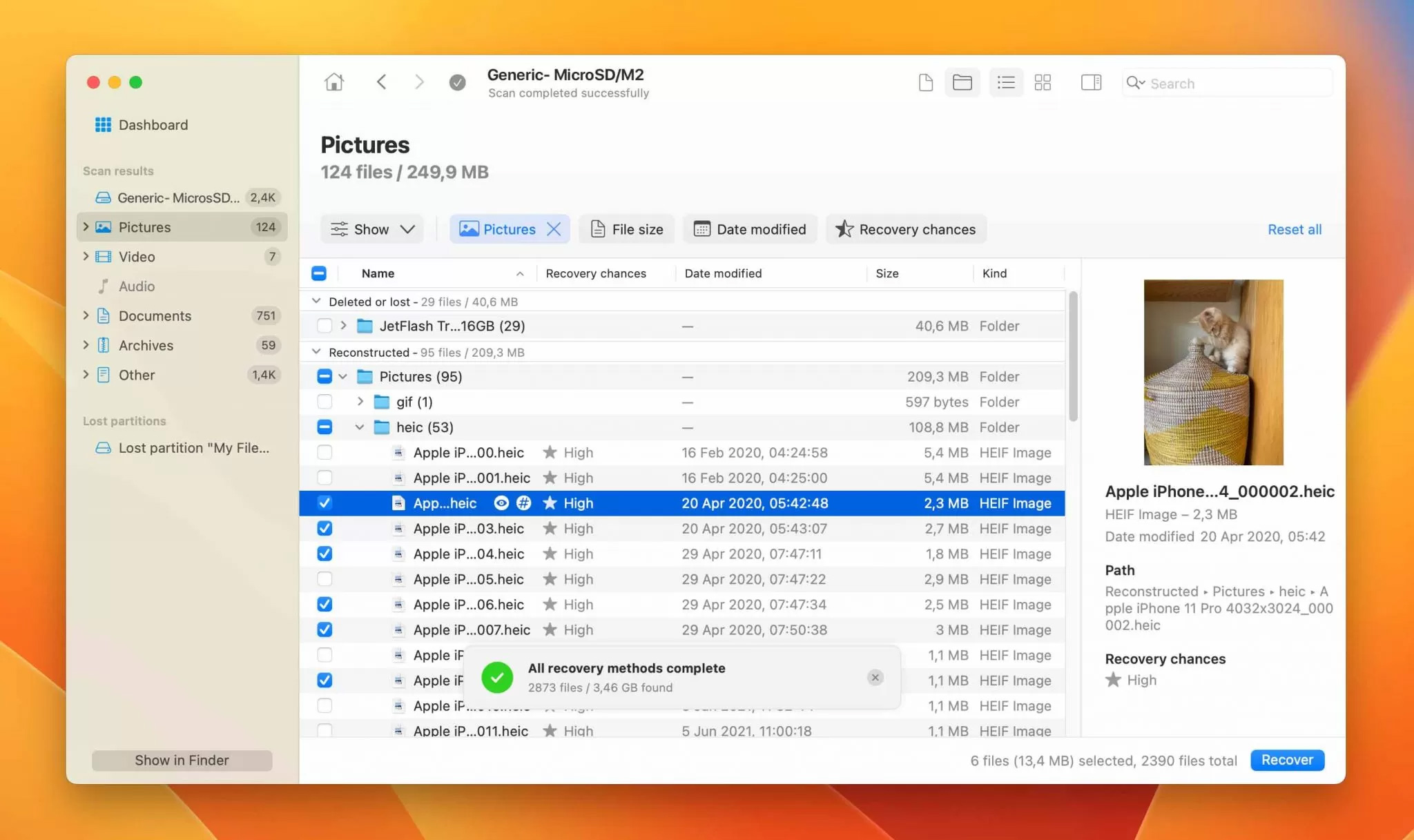Click the eye preview icon on selected file
This screenshot has height=840, width=1414.
pos(501,503)
